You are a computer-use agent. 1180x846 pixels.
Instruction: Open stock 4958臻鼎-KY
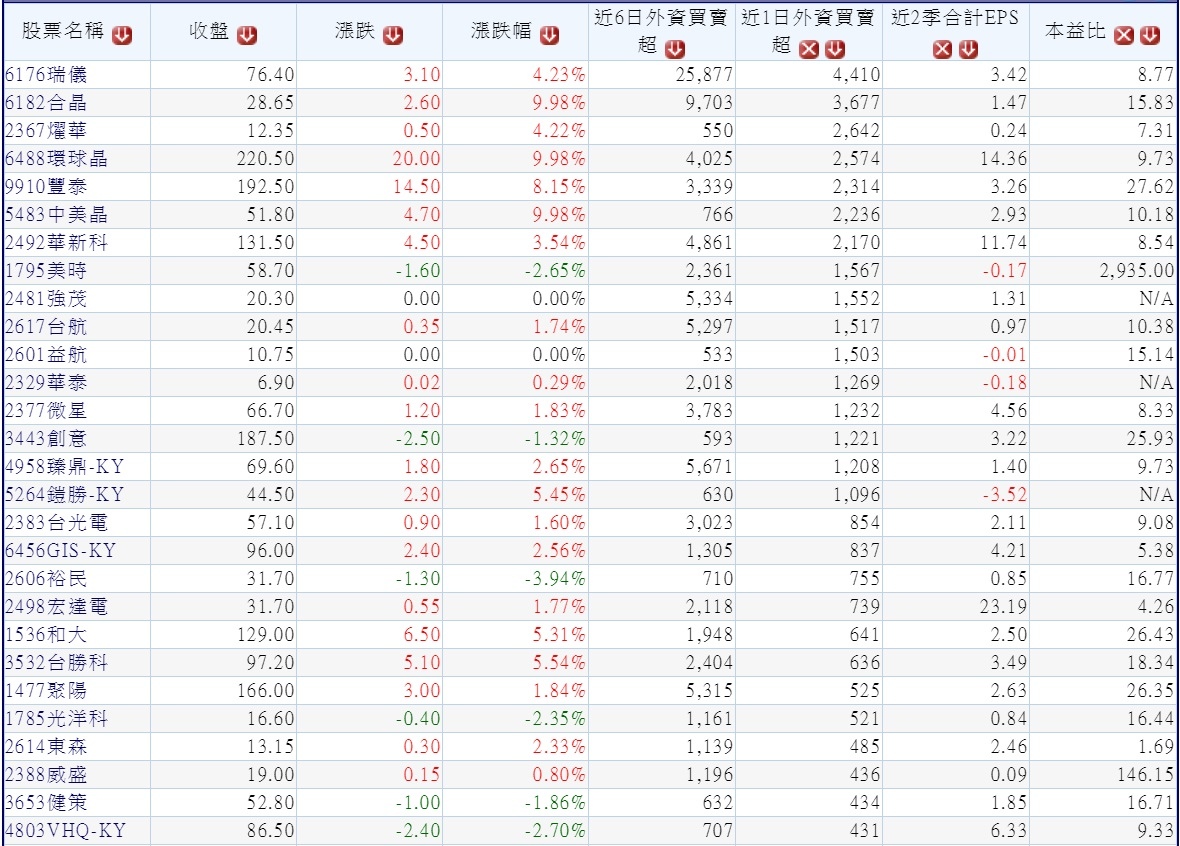(x=65, y=467)
